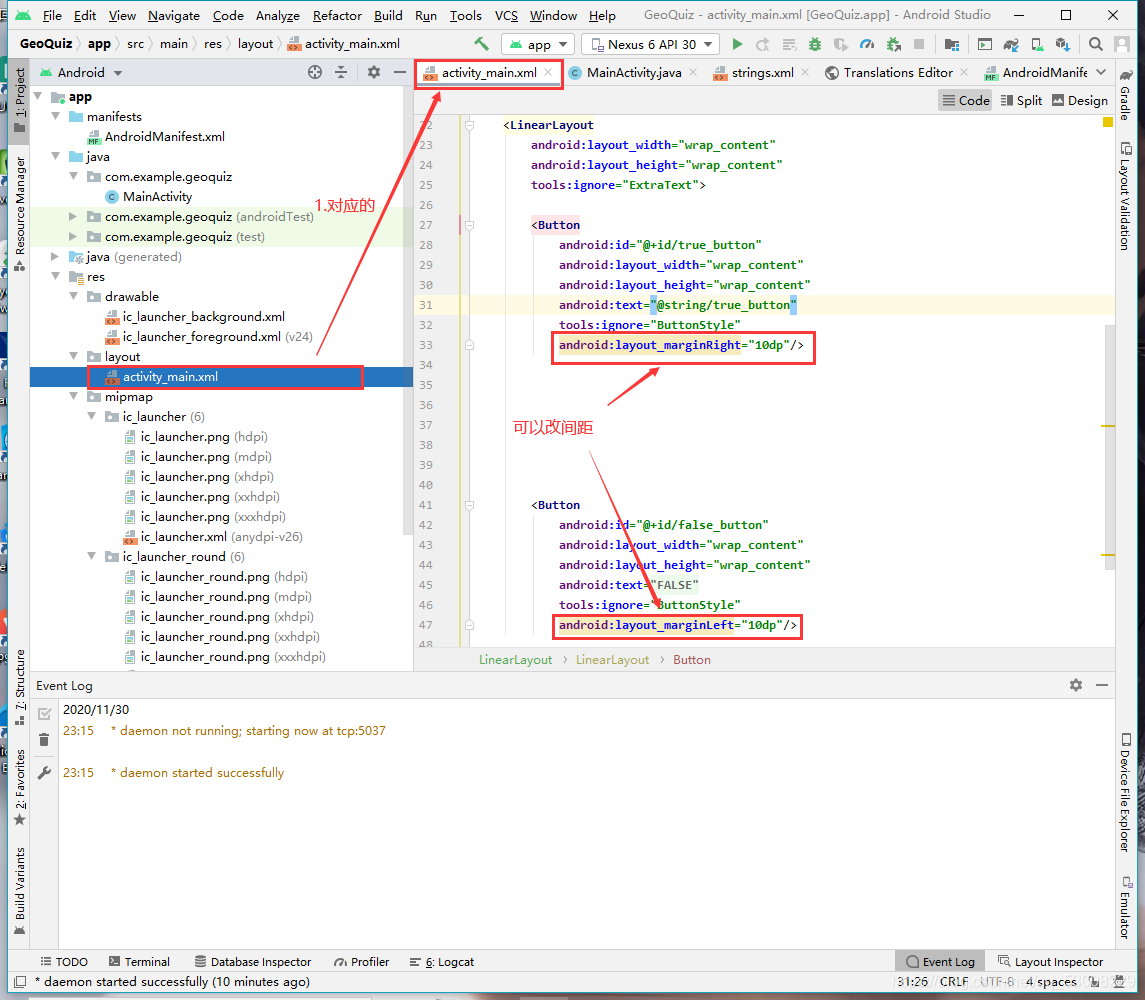Click the Stop square icon
Image resolution: width=1145 pixels, height=1000 pixels.
(919, 45)
